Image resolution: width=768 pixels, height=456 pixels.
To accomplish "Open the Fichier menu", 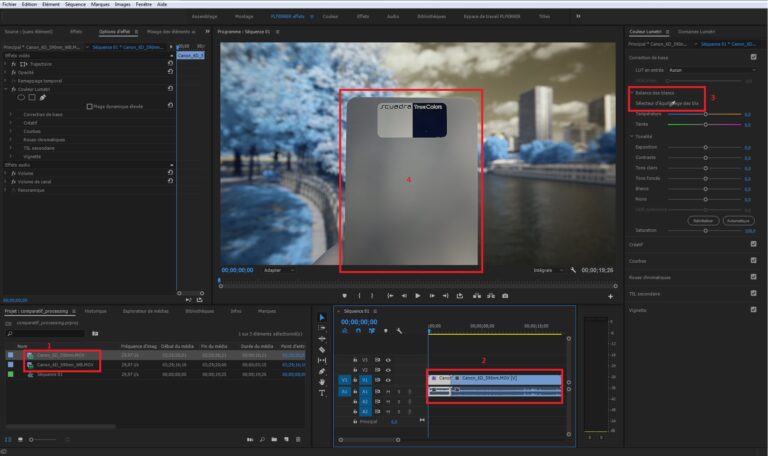I will point(9,4).
